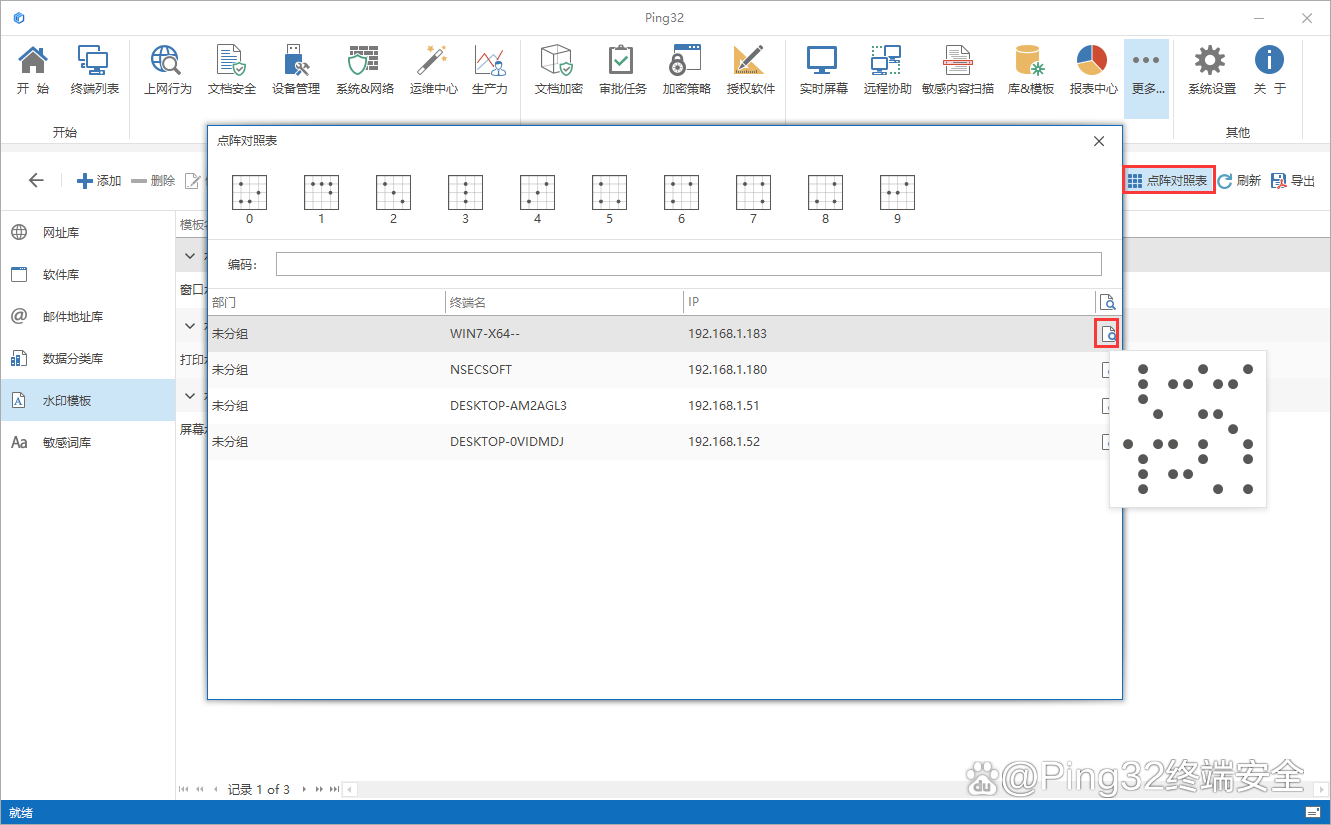Open 终端列表 terminal list
1331x825 pixels.
click(94, 70)
